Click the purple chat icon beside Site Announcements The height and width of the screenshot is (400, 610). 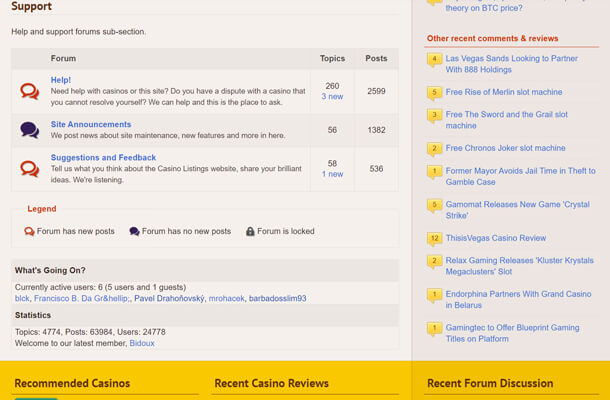[x=30, y=130]
